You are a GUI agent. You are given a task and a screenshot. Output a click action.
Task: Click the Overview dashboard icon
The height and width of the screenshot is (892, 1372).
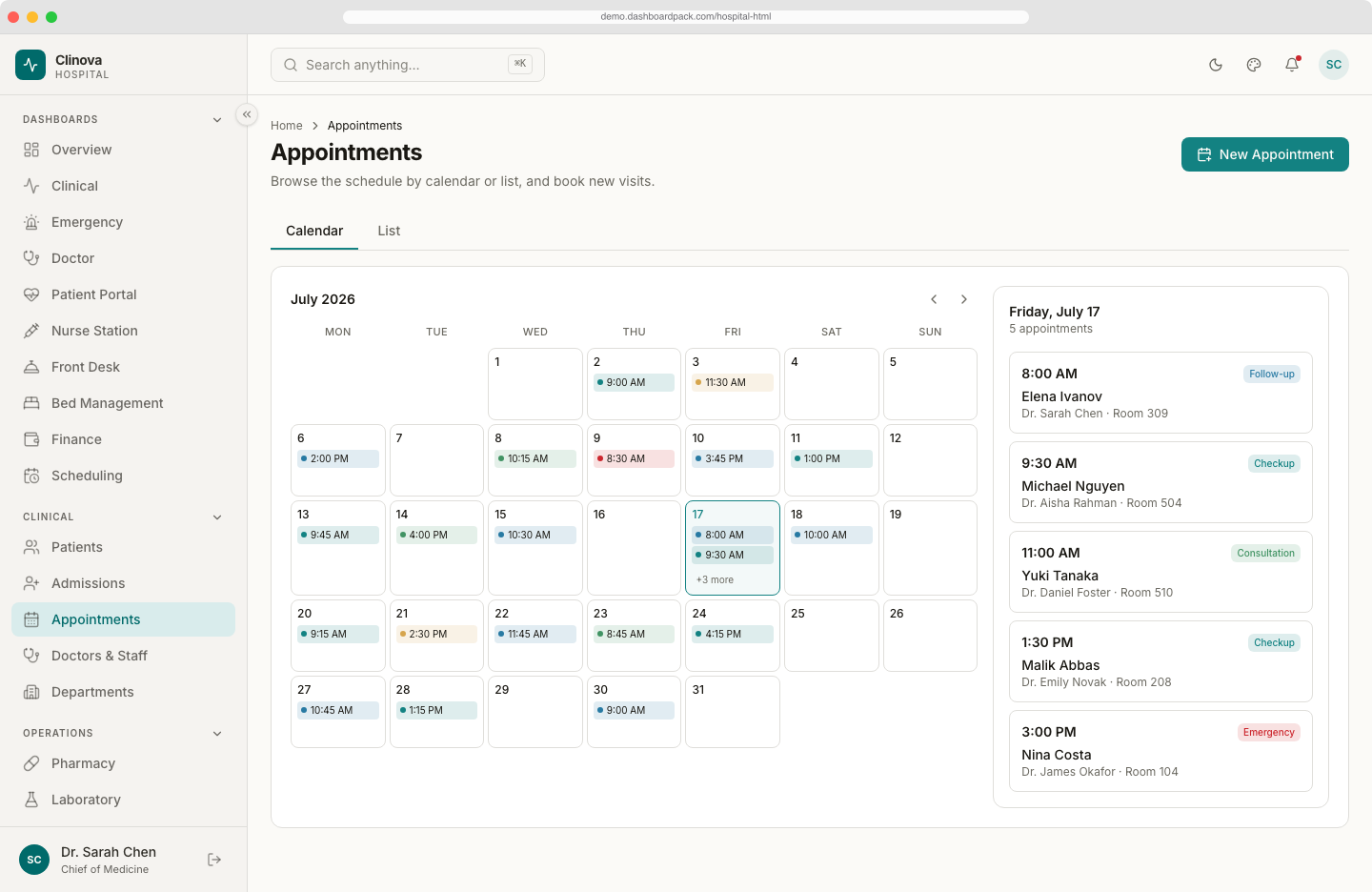pyautogui.click(x=31, y=150)
